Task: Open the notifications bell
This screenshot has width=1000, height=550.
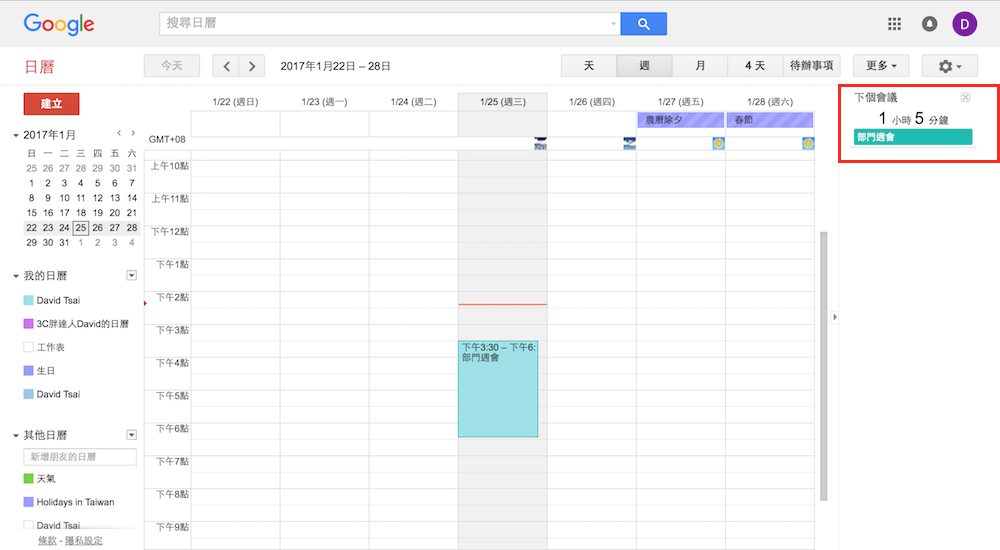Action: [x=929, y=24]
